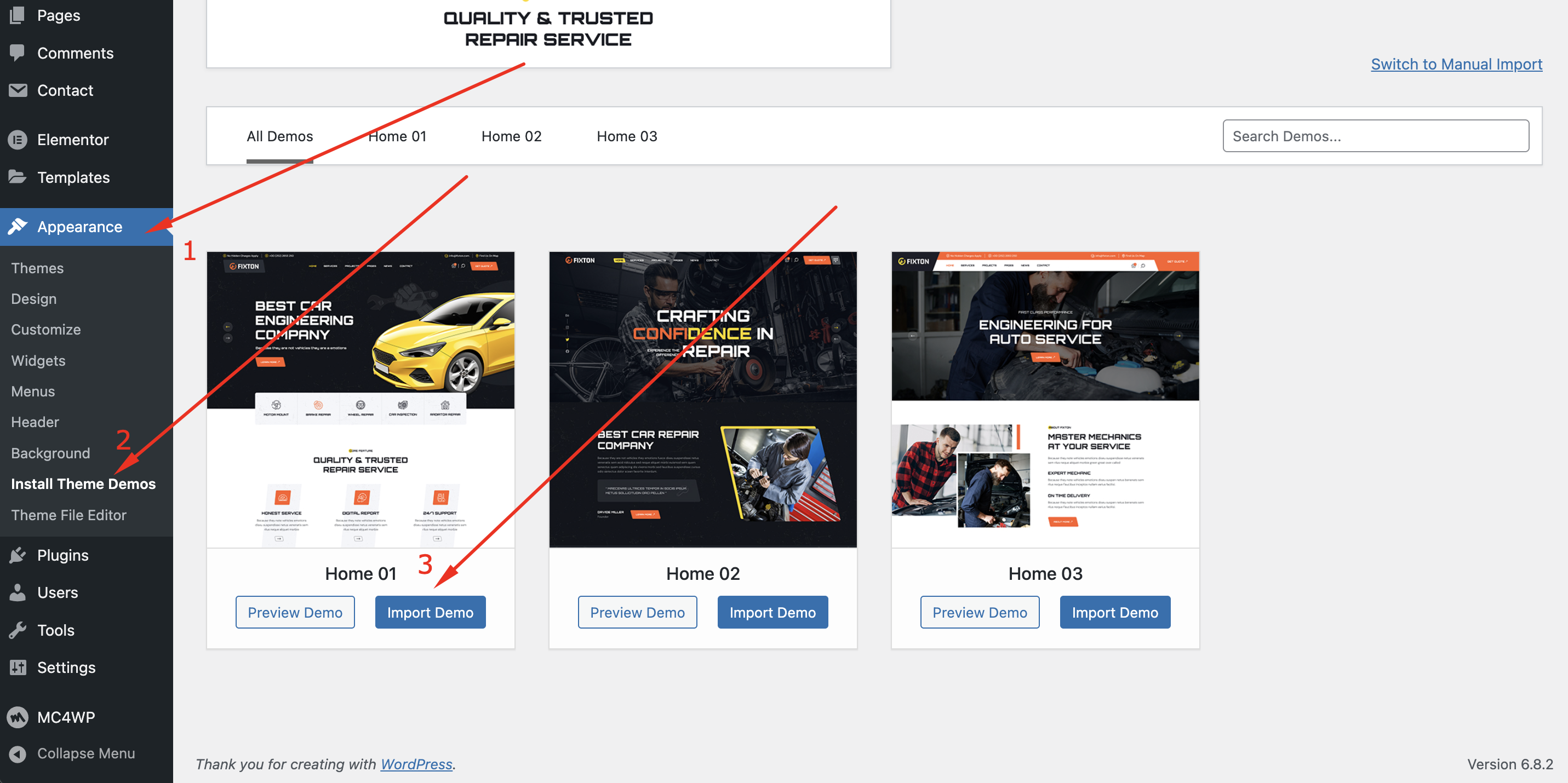Viewport: 1568px width, 783px height.
Task: Click the Templates folder icon
Action: click(18, 177)
